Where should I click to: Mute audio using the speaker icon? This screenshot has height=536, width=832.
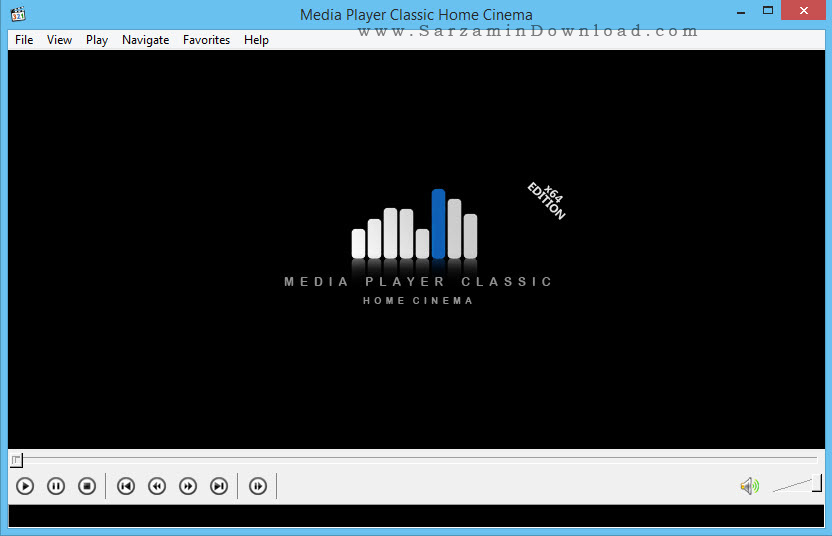[750, 486]
